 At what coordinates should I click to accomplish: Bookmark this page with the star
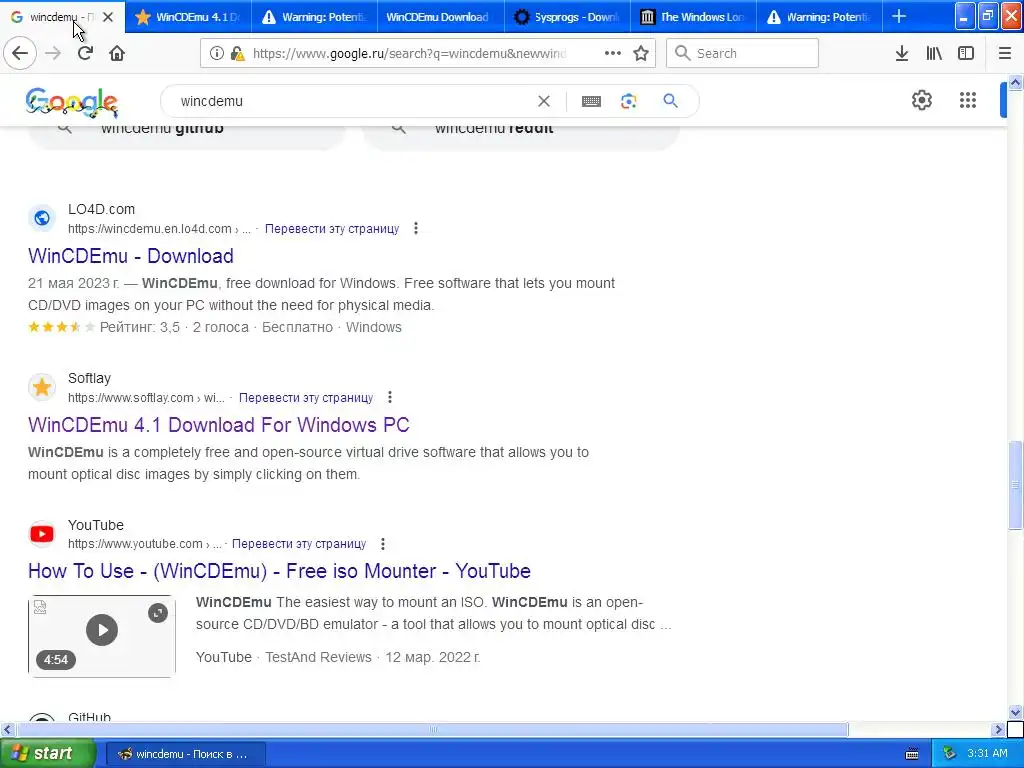pyautogui.click(x=641, y=53)
